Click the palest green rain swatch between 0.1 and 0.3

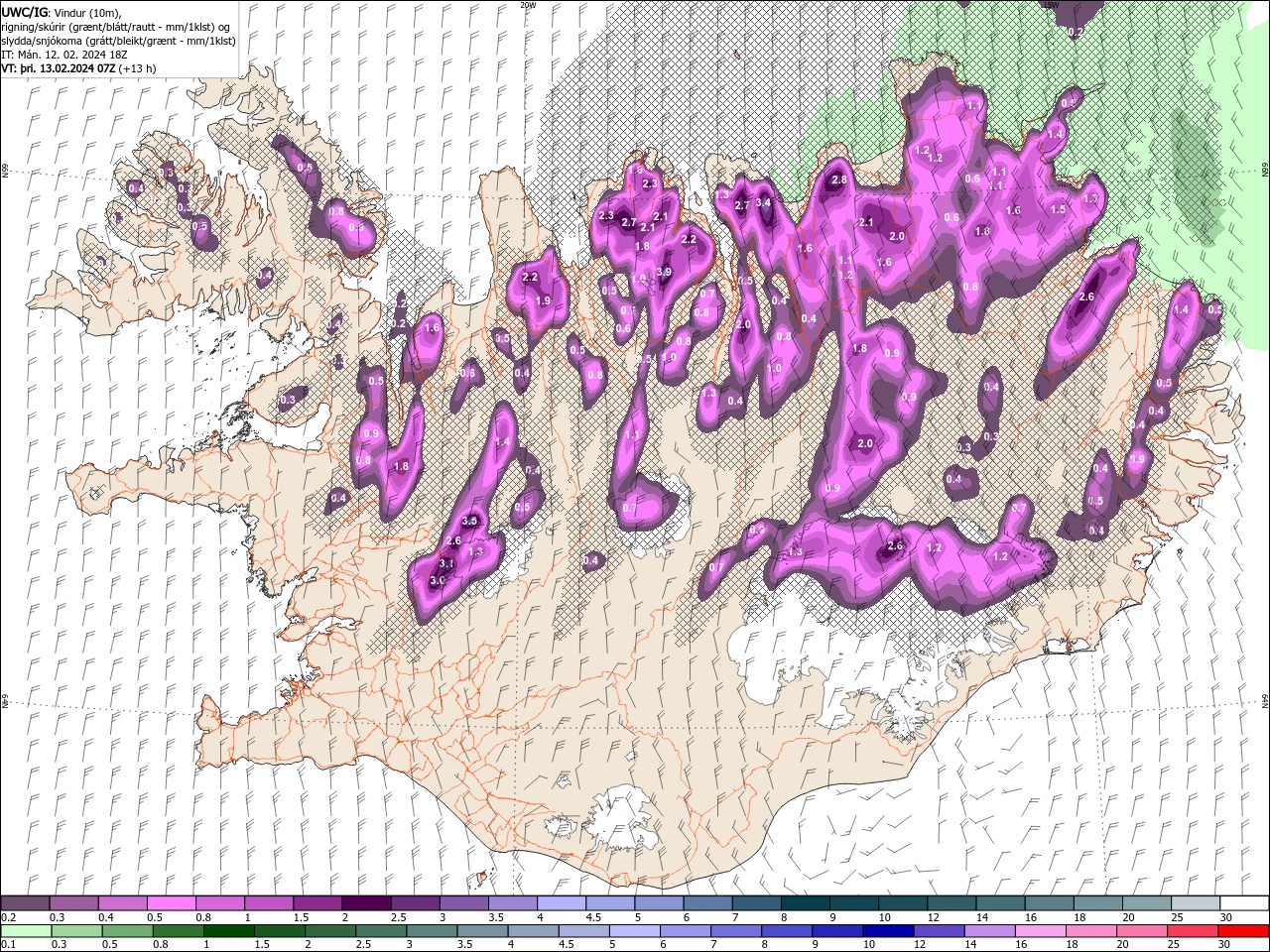(26, 931)
